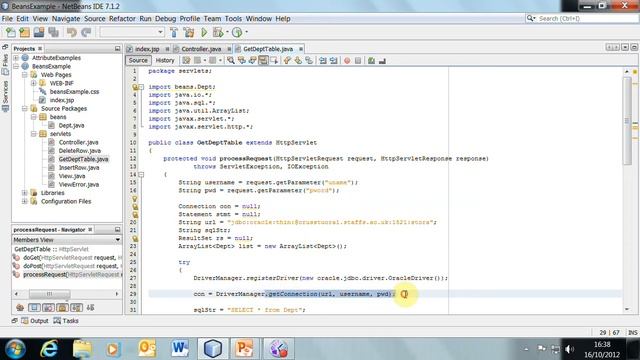Select Dept.java in project tree

point(71,125)
